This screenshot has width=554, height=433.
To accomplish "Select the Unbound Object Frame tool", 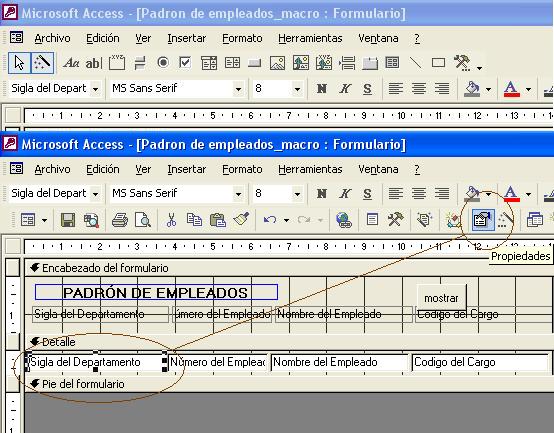I will click(x=301, y=63).
